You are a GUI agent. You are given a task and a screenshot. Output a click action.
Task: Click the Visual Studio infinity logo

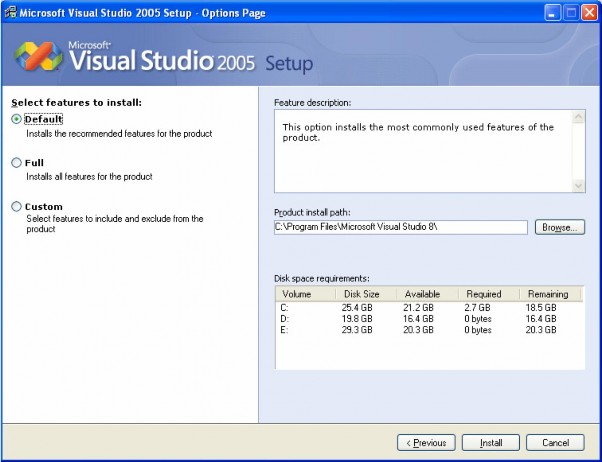[38, 59]
